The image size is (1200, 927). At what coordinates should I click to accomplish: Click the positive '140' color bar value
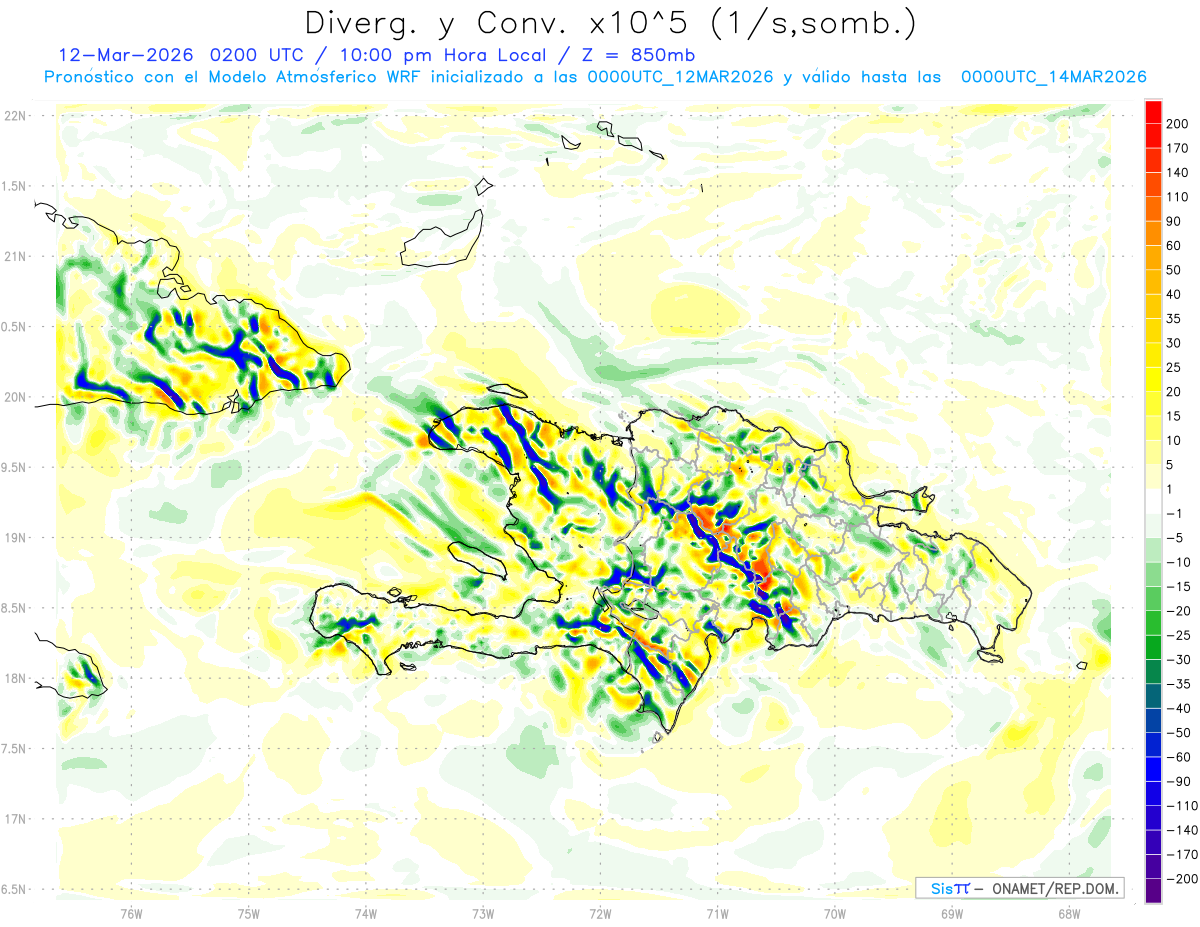(1178, 172)
